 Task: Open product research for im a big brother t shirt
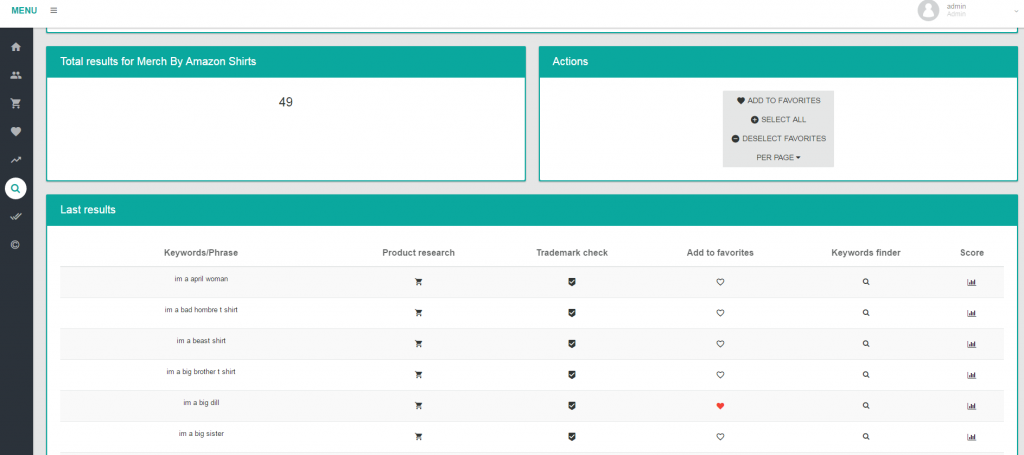point(419,375)
